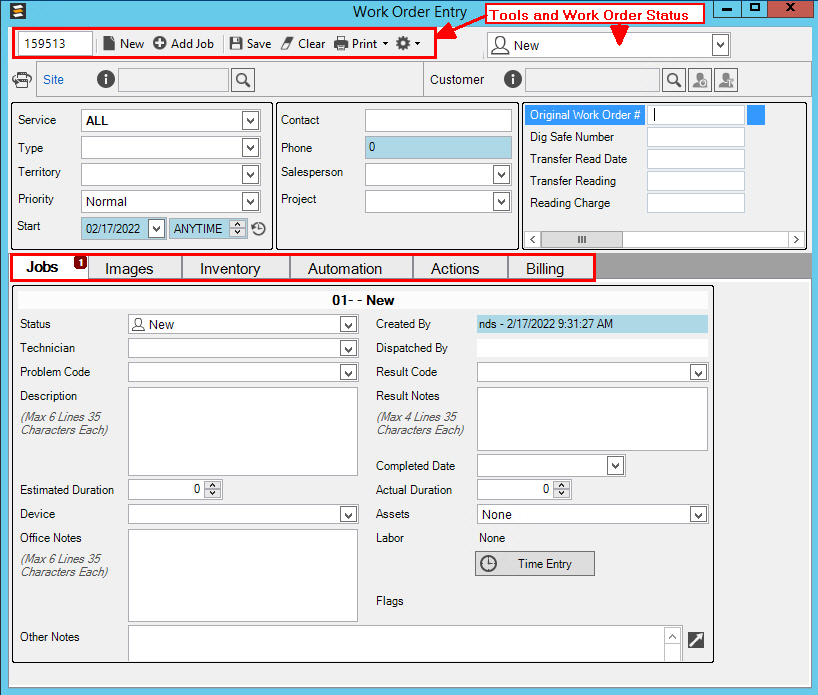Viewport: 818px width, 695px height.
Task: Click the New work order toolbar button
Action: [x=123, y=44]
